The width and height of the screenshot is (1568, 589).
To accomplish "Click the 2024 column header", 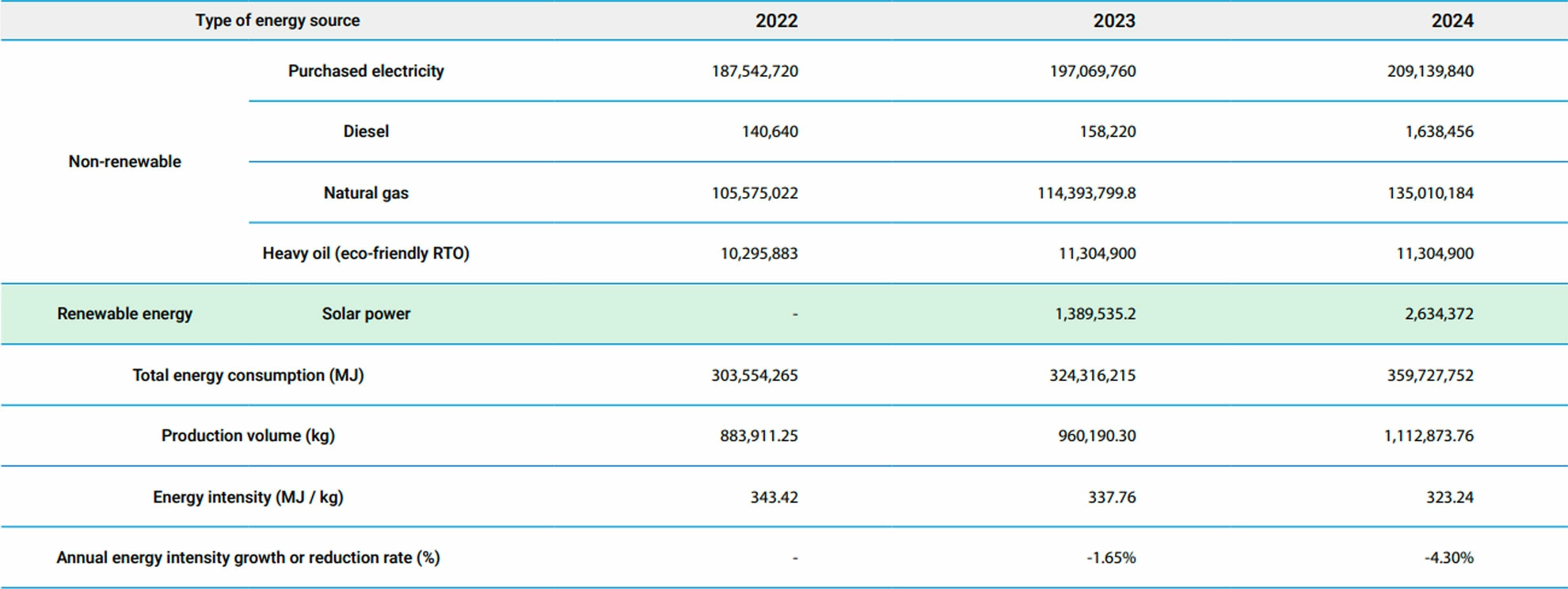I will [x=1452, y=21].
